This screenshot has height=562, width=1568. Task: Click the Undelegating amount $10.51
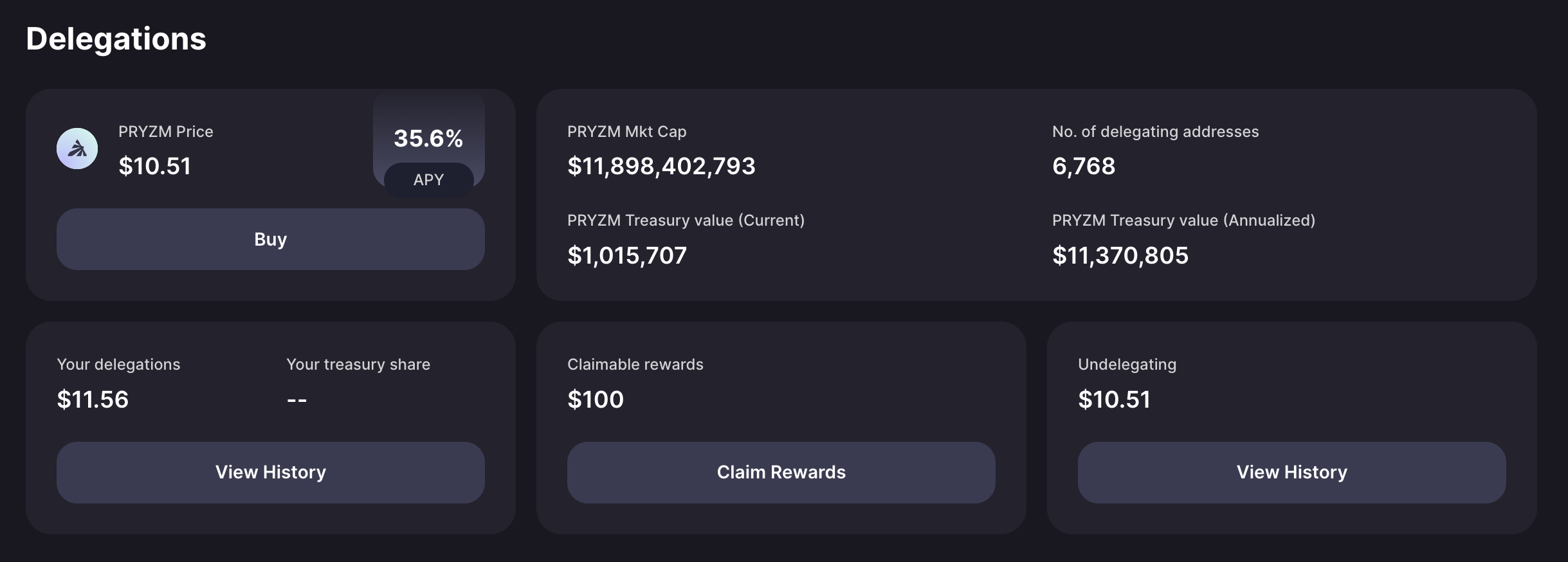1114,399
